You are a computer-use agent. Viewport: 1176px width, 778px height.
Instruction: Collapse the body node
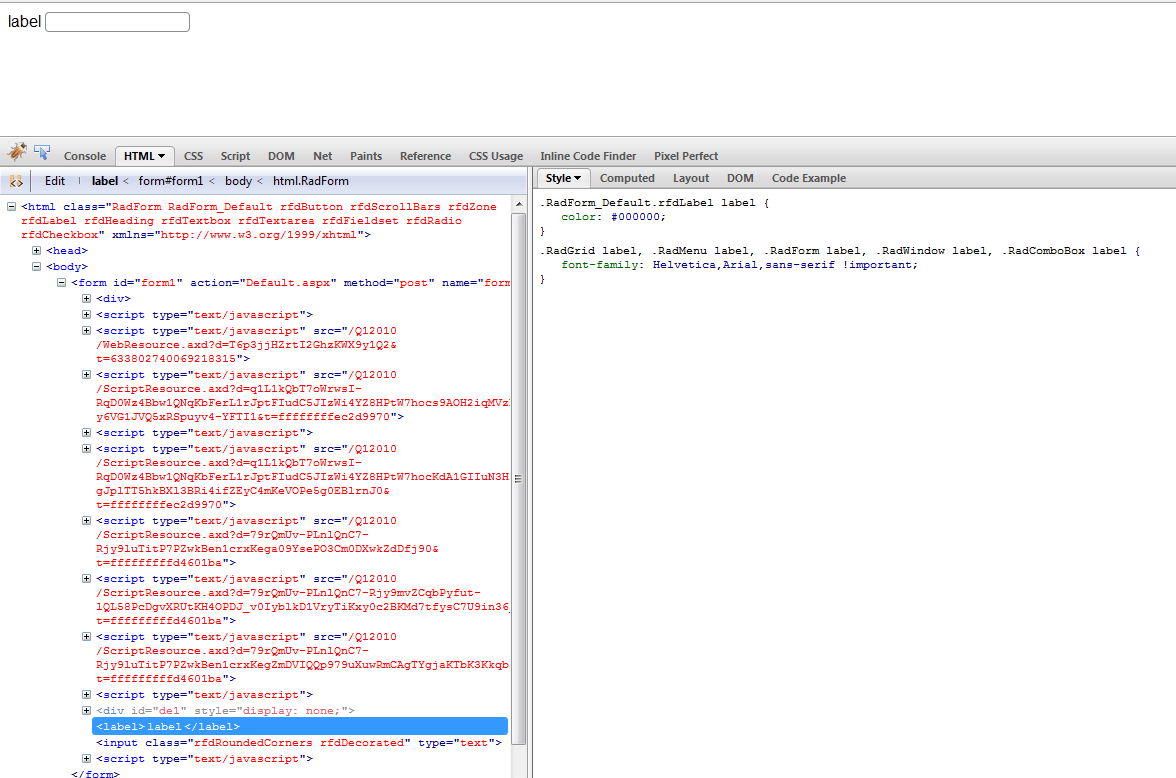pos(36,266)
